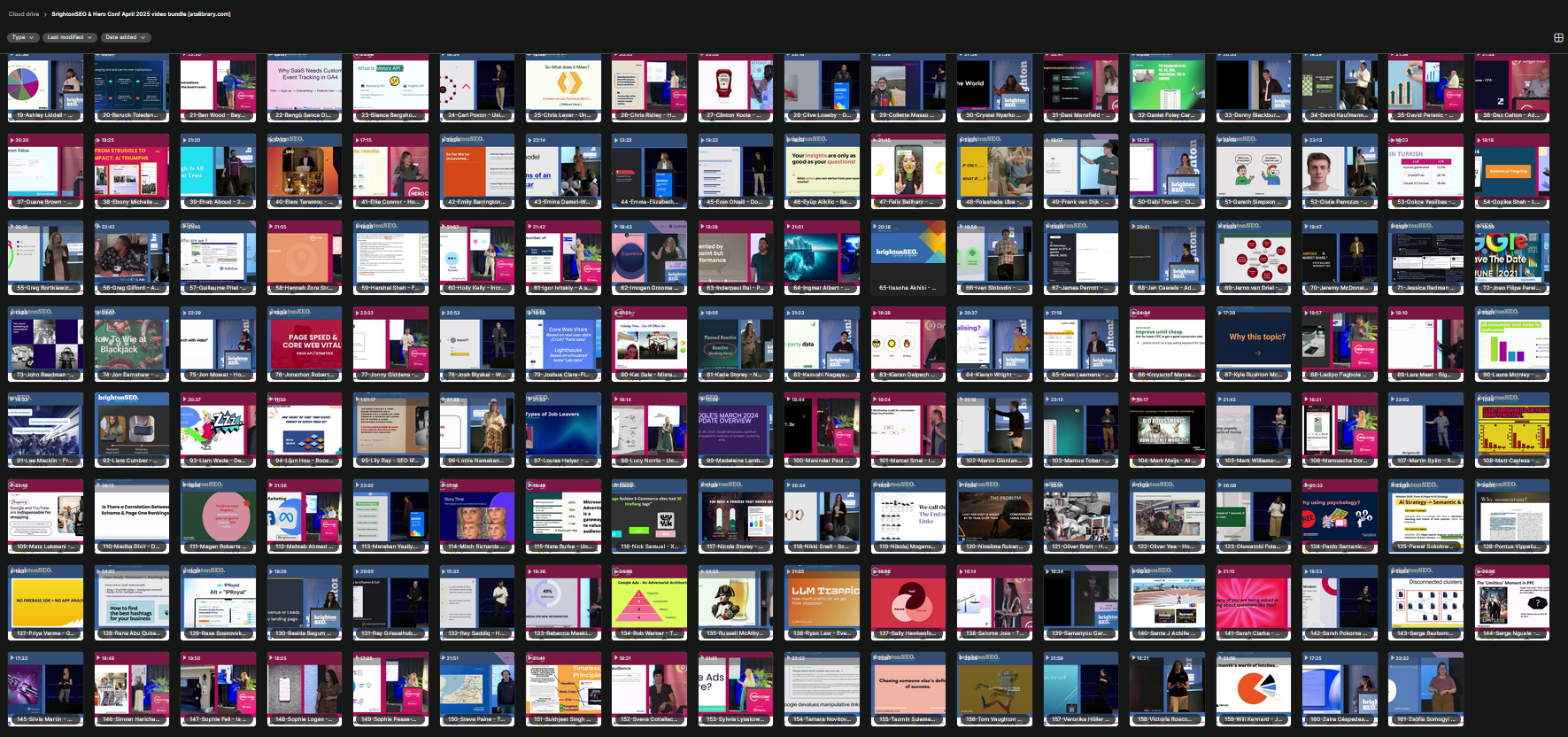Open the 52-Giulia Panozzo video

click(1339, 172)
